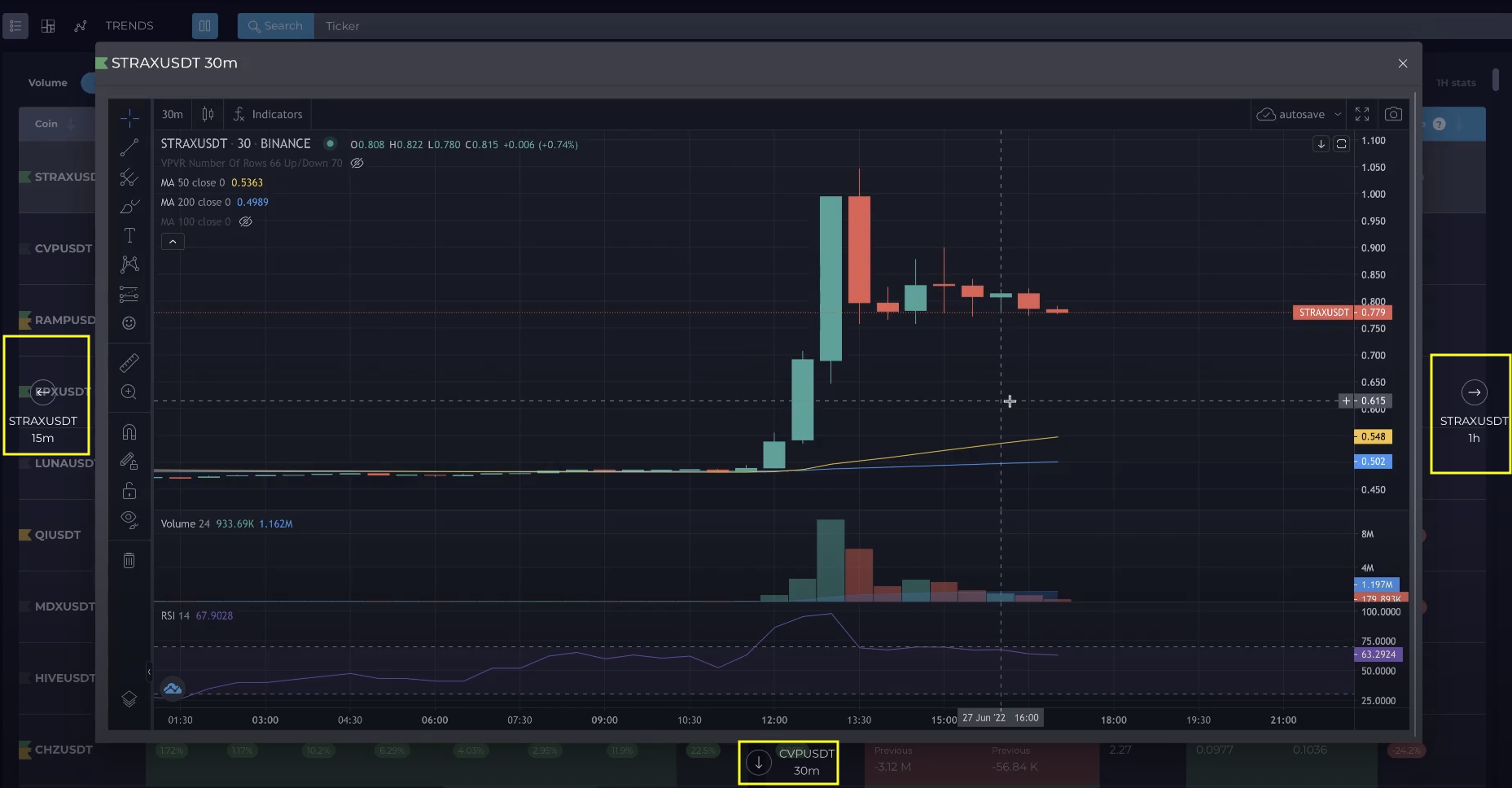Open the emoji icons tool
This screenshot has height=788, width=1512.
pyautogui.click(x=129, y=323)
